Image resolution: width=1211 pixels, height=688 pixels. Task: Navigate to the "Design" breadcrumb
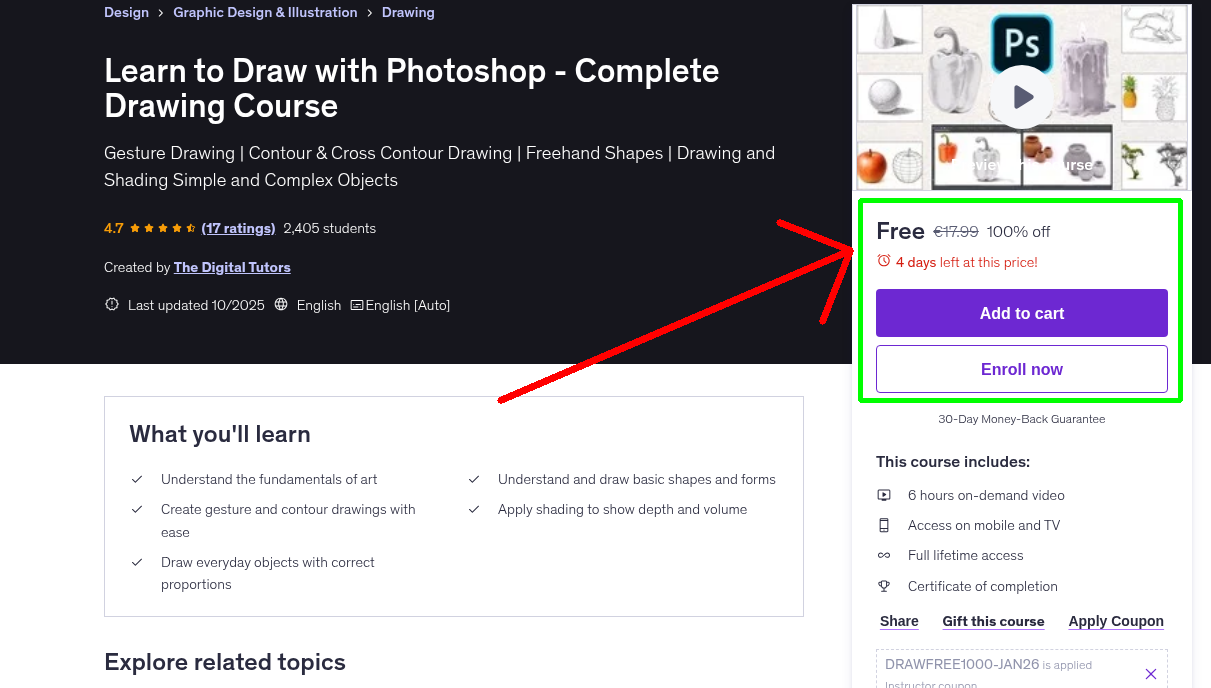point(126,12)
